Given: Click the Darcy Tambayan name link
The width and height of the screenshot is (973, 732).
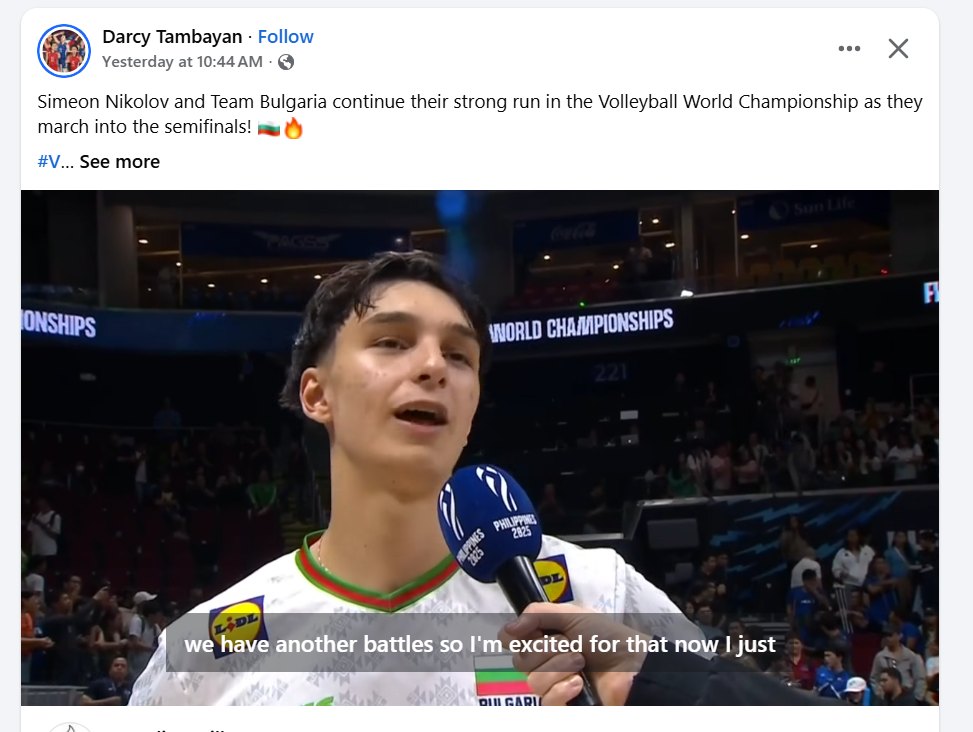Looking at the screenshot, I should coord(172,37).
